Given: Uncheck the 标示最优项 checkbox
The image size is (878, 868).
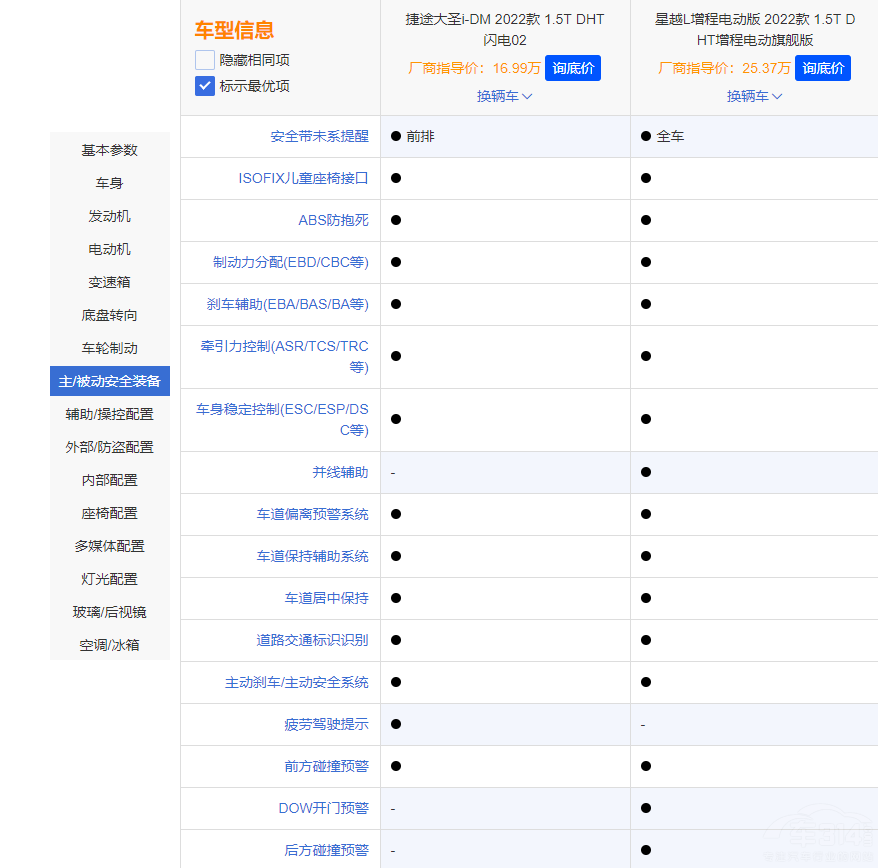Looking at the screenshot, I should click(x=205, y=86).
